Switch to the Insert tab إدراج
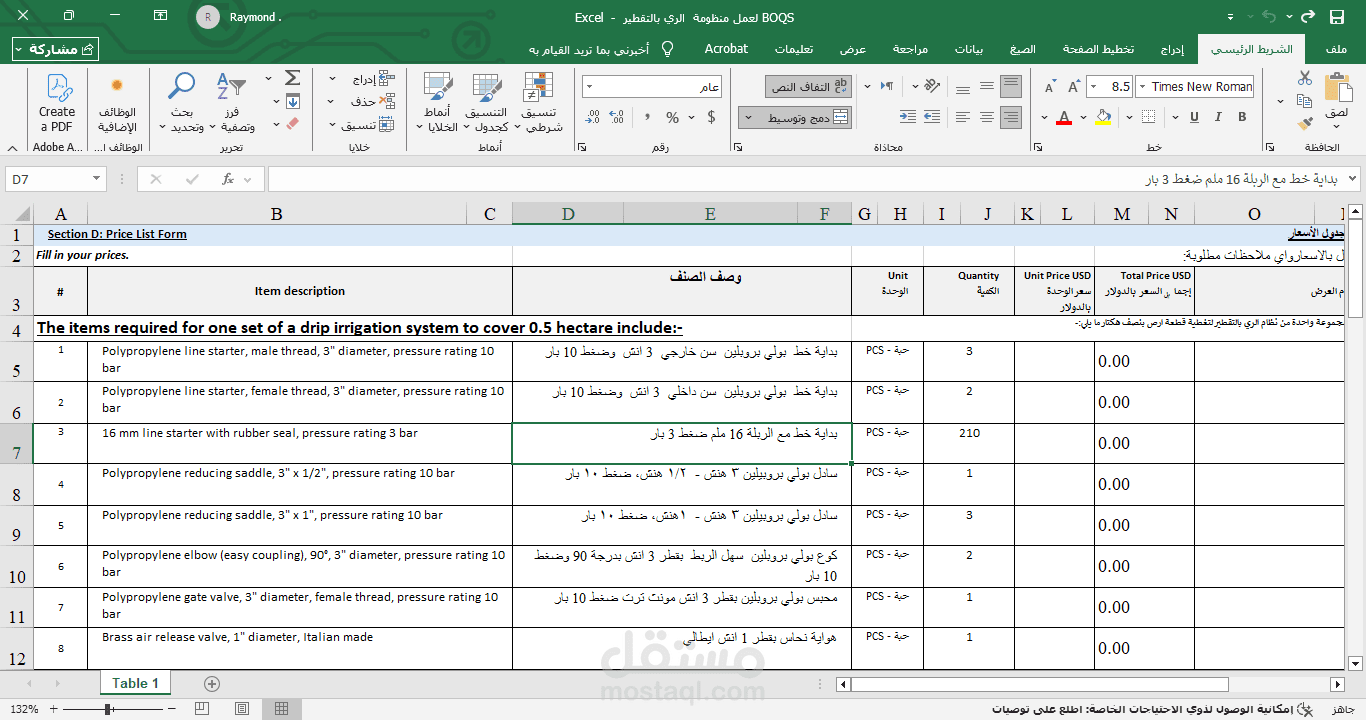This screenshot has width=1366, height=720. click(1173, 49)
